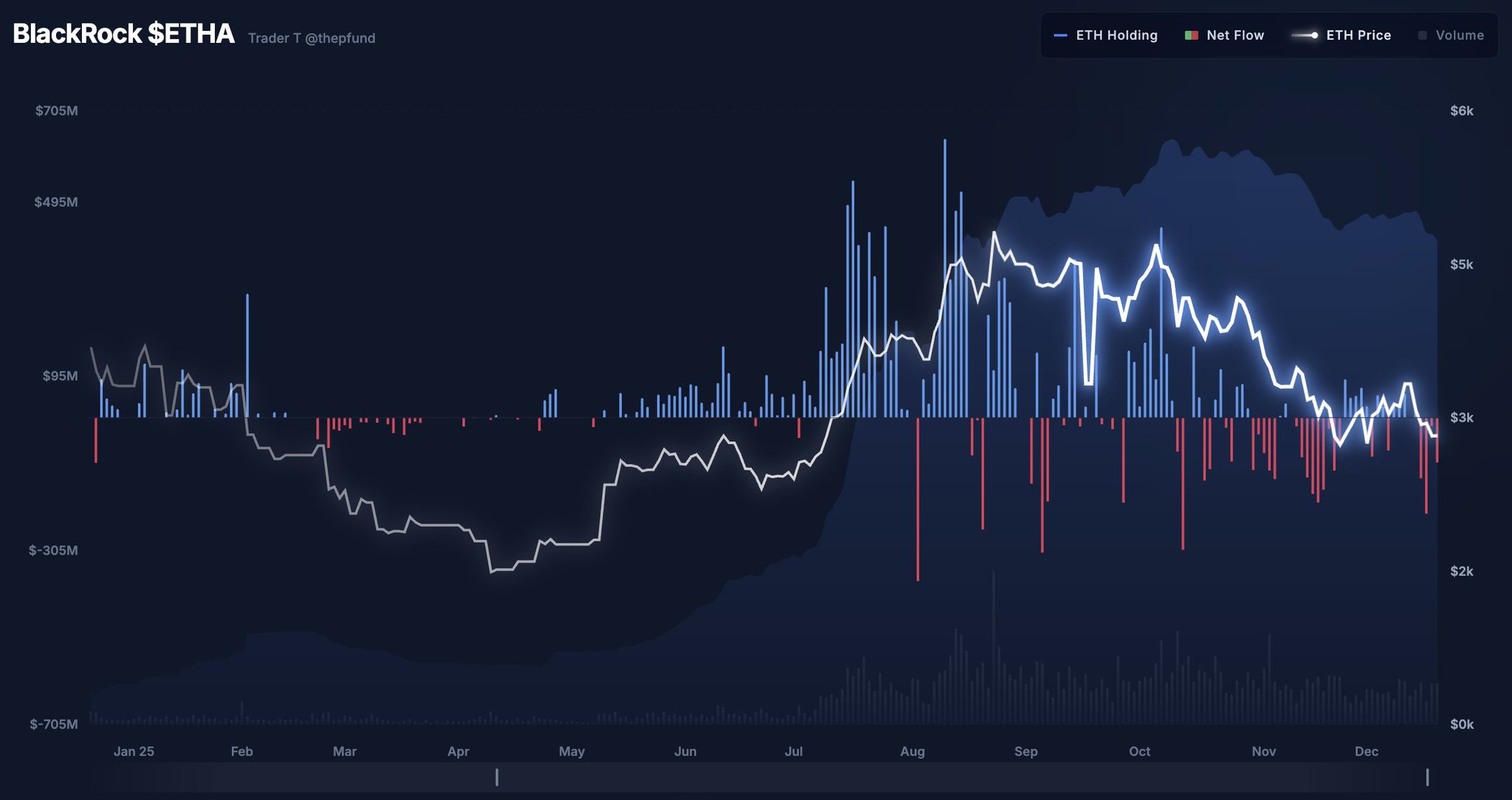Toggle the ETH Holding series label
1512x800 pixels.
point(1116,35)
